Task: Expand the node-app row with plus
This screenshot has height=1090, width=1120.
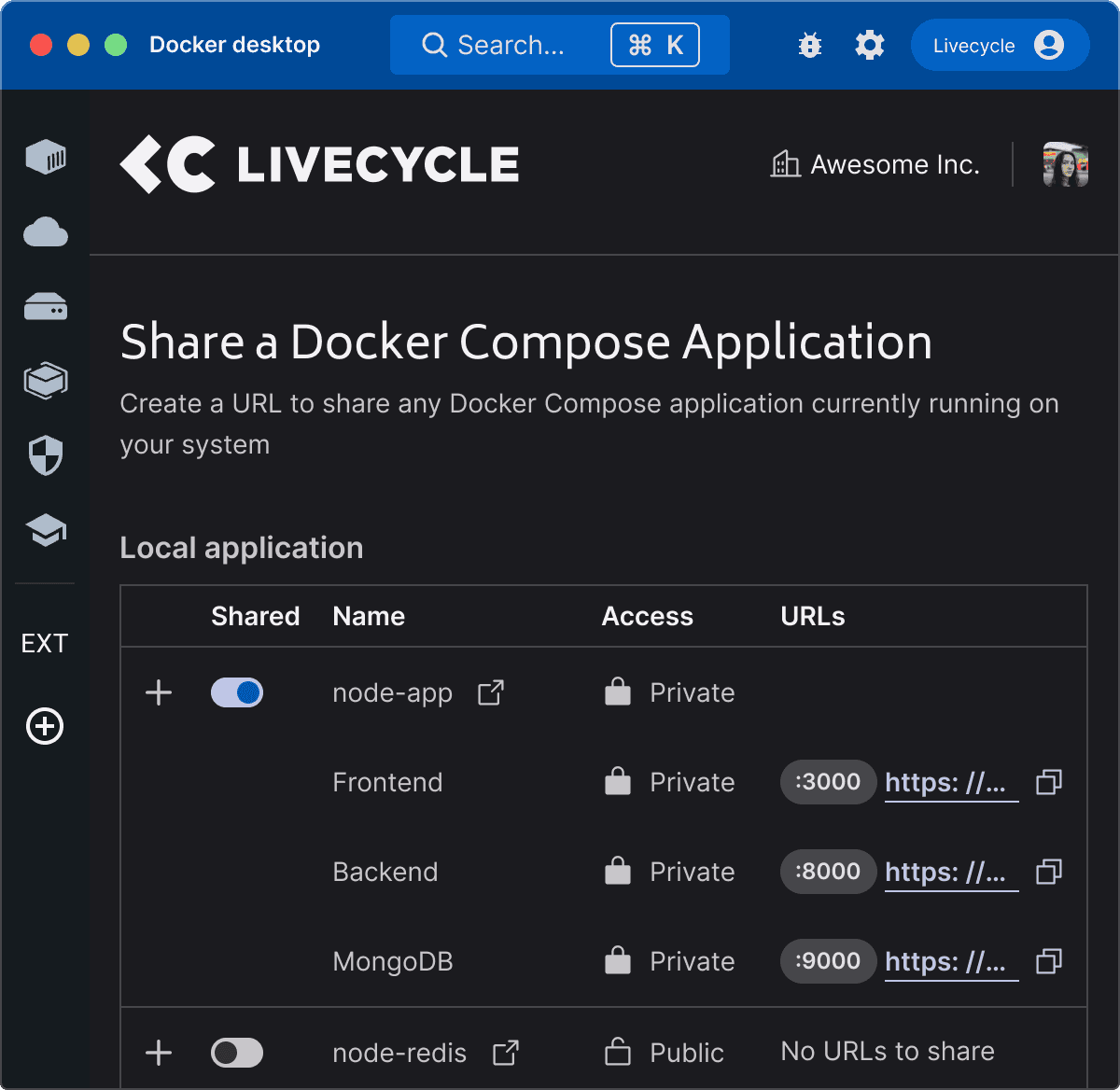Action: [x=159, y=692]
